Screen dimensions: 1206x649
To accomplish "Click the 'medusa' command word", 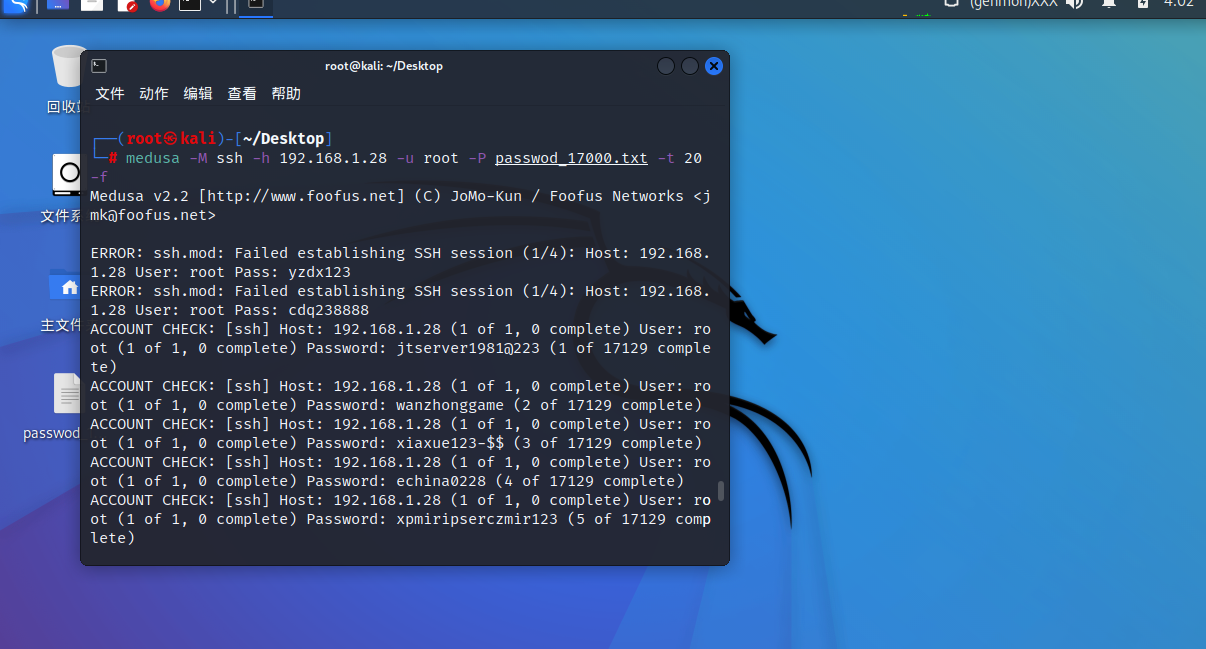I will [153, 158].
